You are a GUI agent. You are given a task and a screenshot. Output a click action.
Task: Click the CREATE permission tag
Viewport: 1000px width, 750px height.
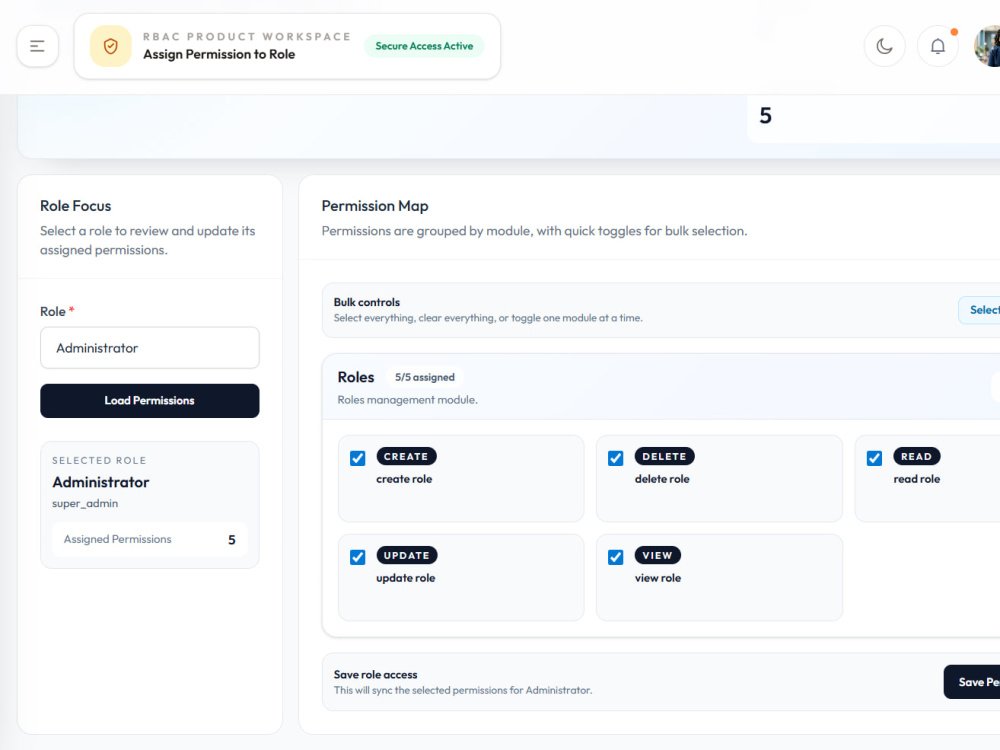tap(406, 456)
